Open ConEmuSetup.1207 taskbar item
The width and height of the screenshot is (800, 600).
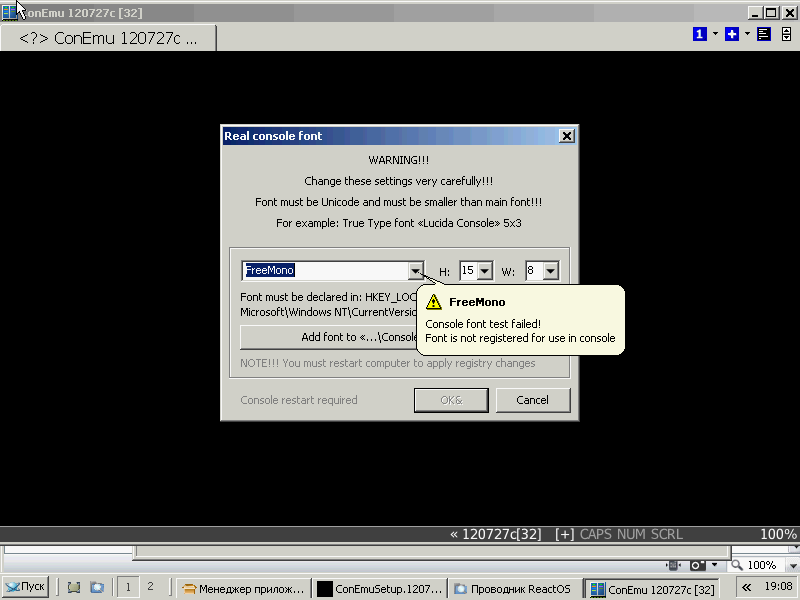pos(380,589)
